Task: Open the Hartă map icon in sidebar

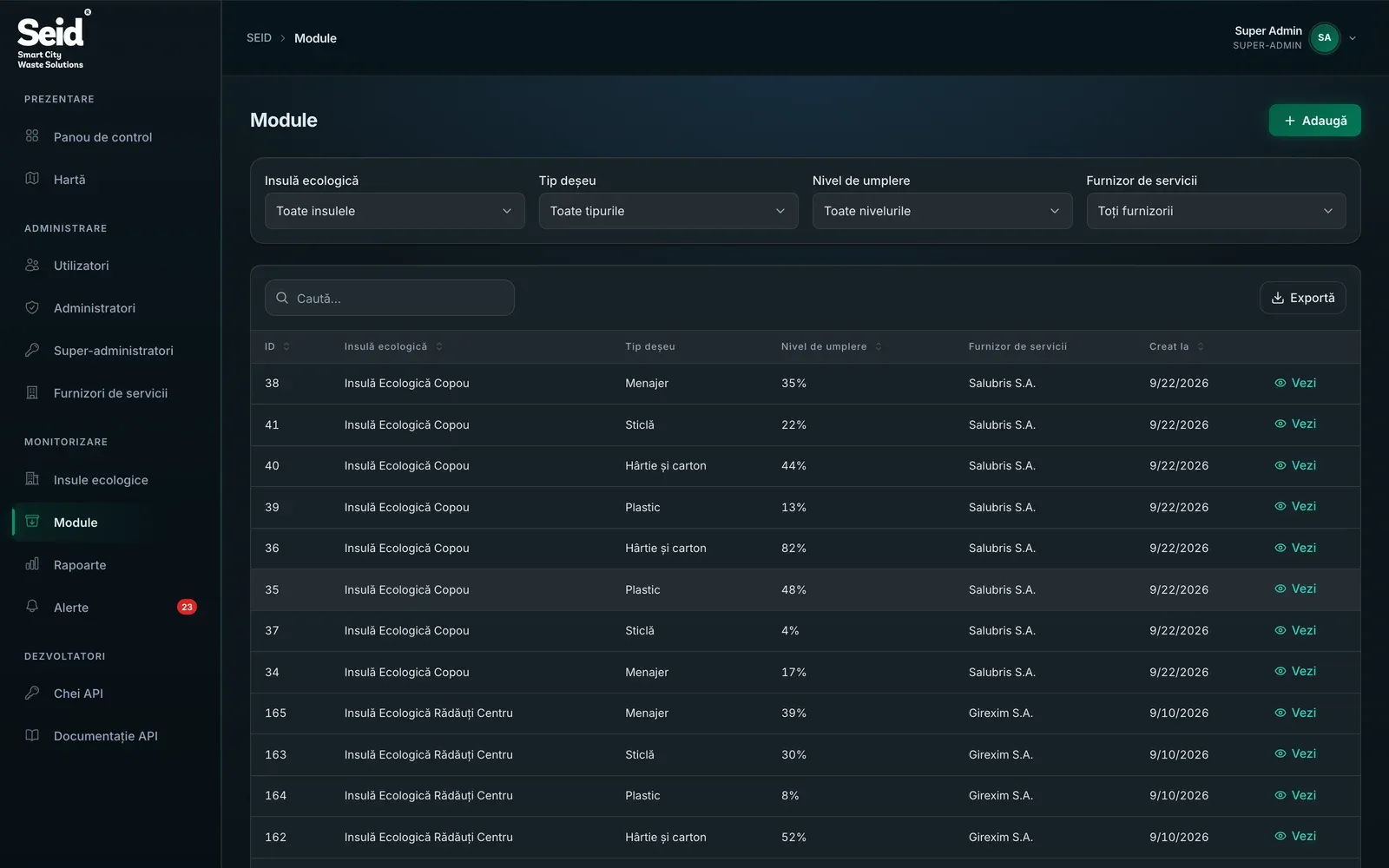Action: coord(32,179)
